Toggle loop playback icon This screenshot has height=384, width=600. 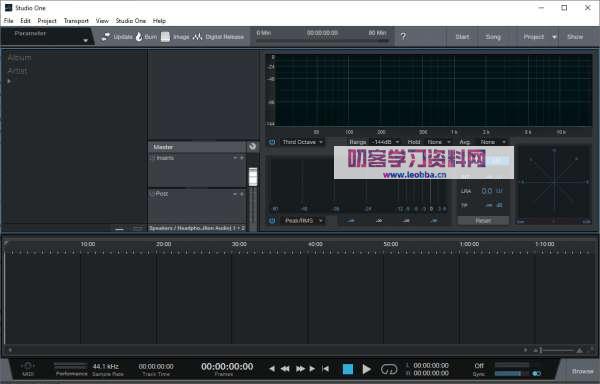pos(389,369)
